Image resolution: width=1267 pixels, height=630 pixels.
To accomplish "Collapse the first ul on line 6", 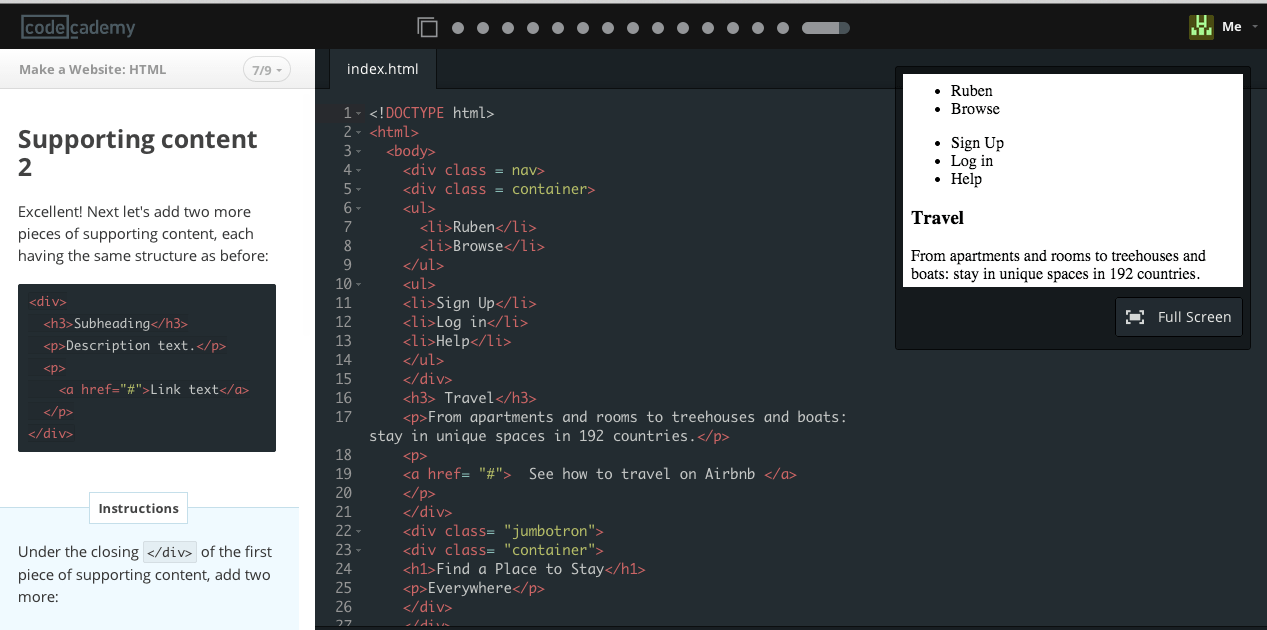I will click(x=359, y=208).
